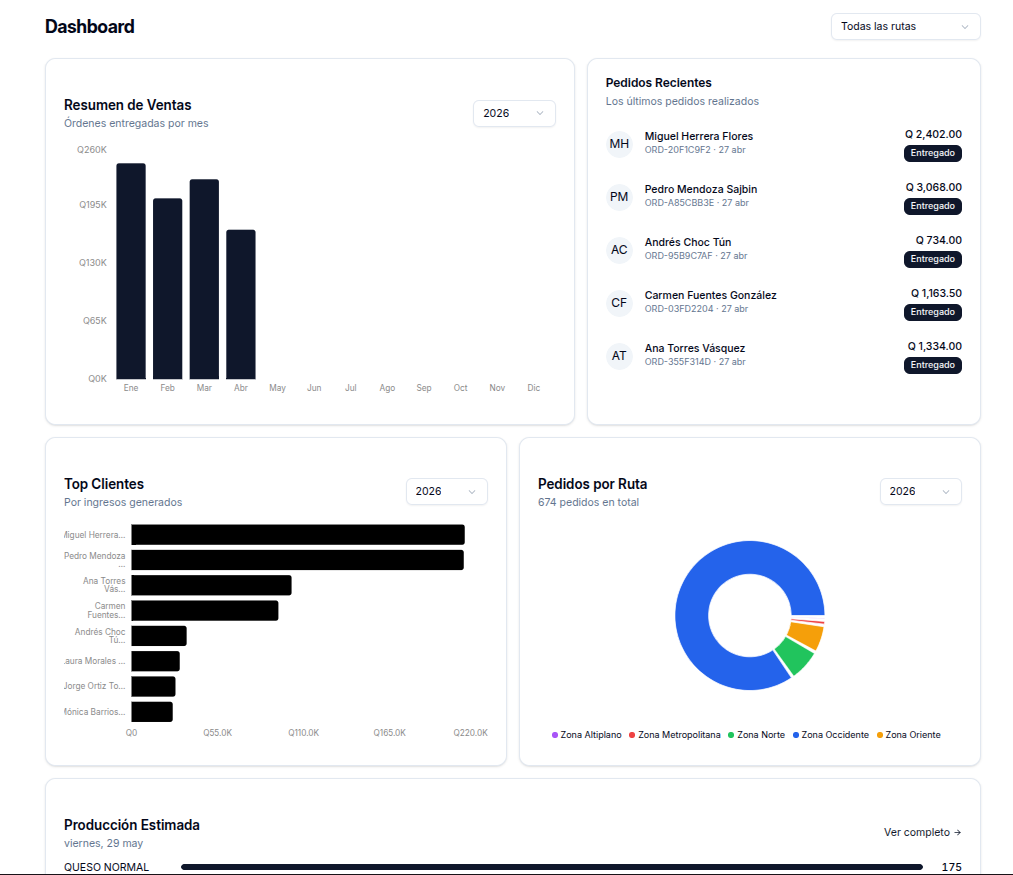
Task: Click the CF avatar for Carmen Fuentes
Action: point(619,302)
